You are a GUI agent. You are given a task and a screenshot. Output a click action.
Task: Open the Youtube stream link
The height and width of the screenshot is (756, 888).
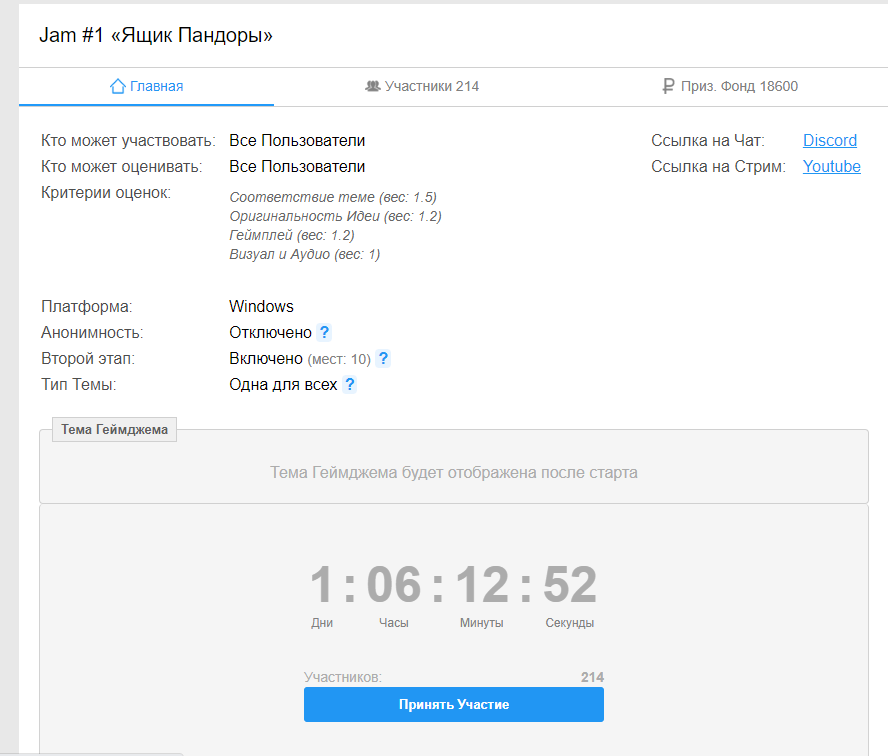click(831, 166)
